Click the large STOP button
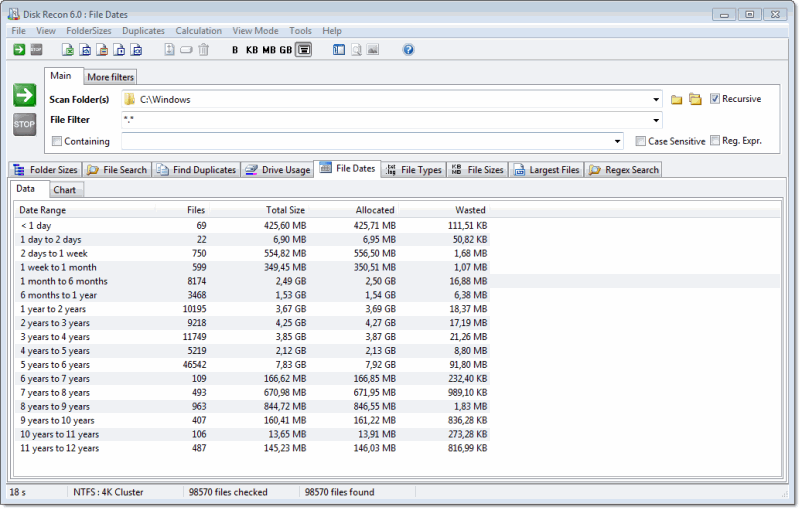The height and width of the screenshot is (509, 800). (24, 124)
